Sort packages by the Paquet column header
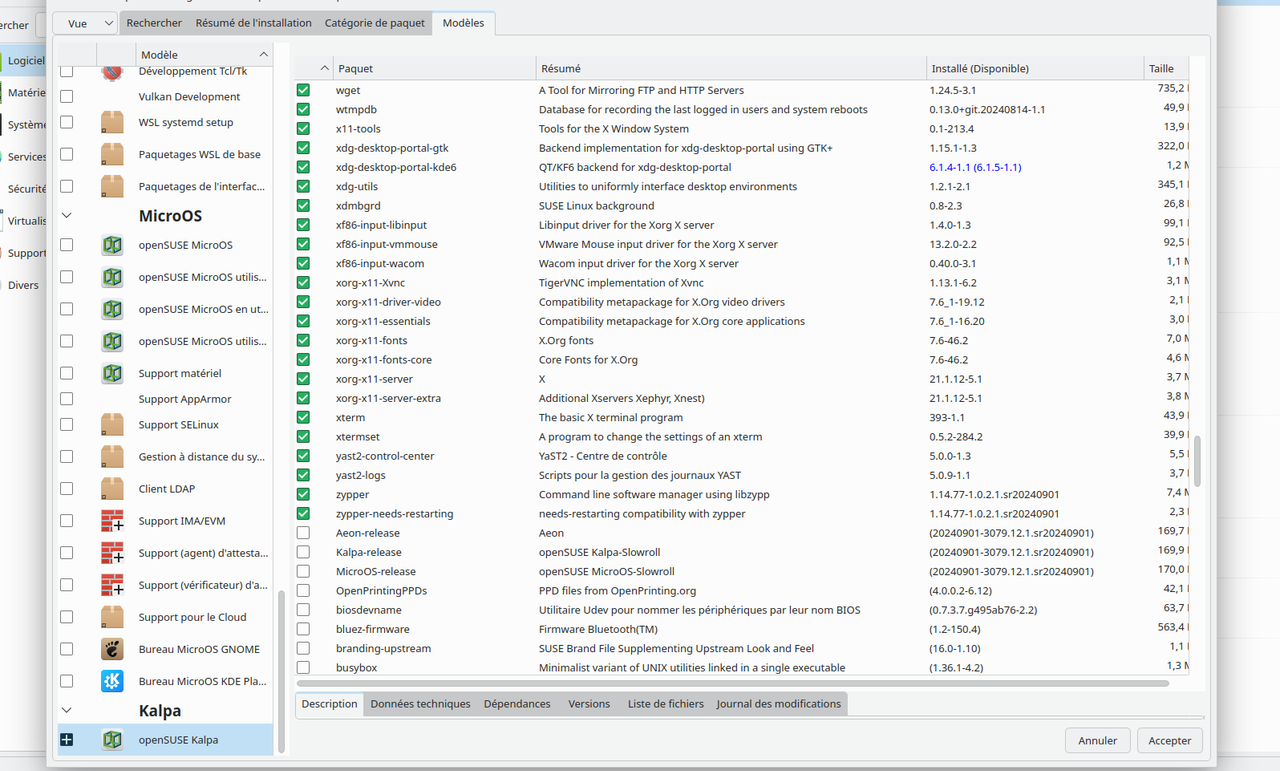1280x771 pixels. point(434,68)
